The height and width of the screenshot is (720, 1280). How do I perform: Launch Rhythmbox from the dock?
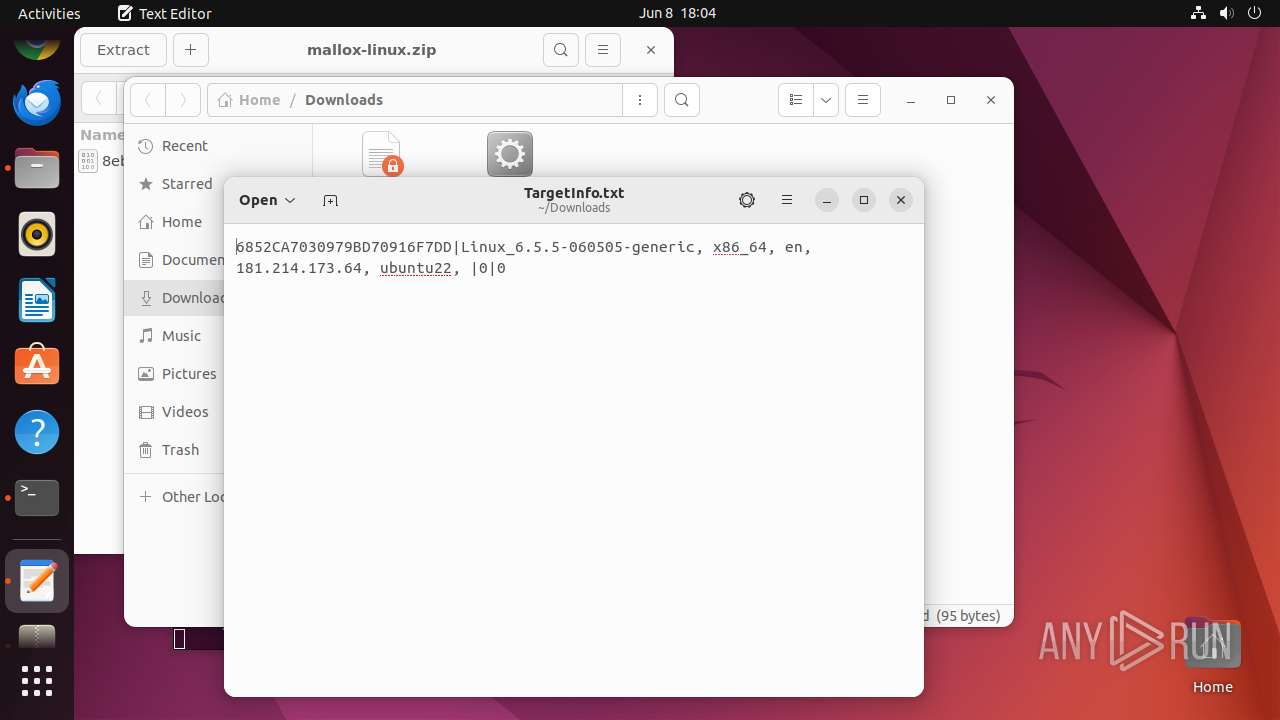pyautogui.click(x=37, y=234)
